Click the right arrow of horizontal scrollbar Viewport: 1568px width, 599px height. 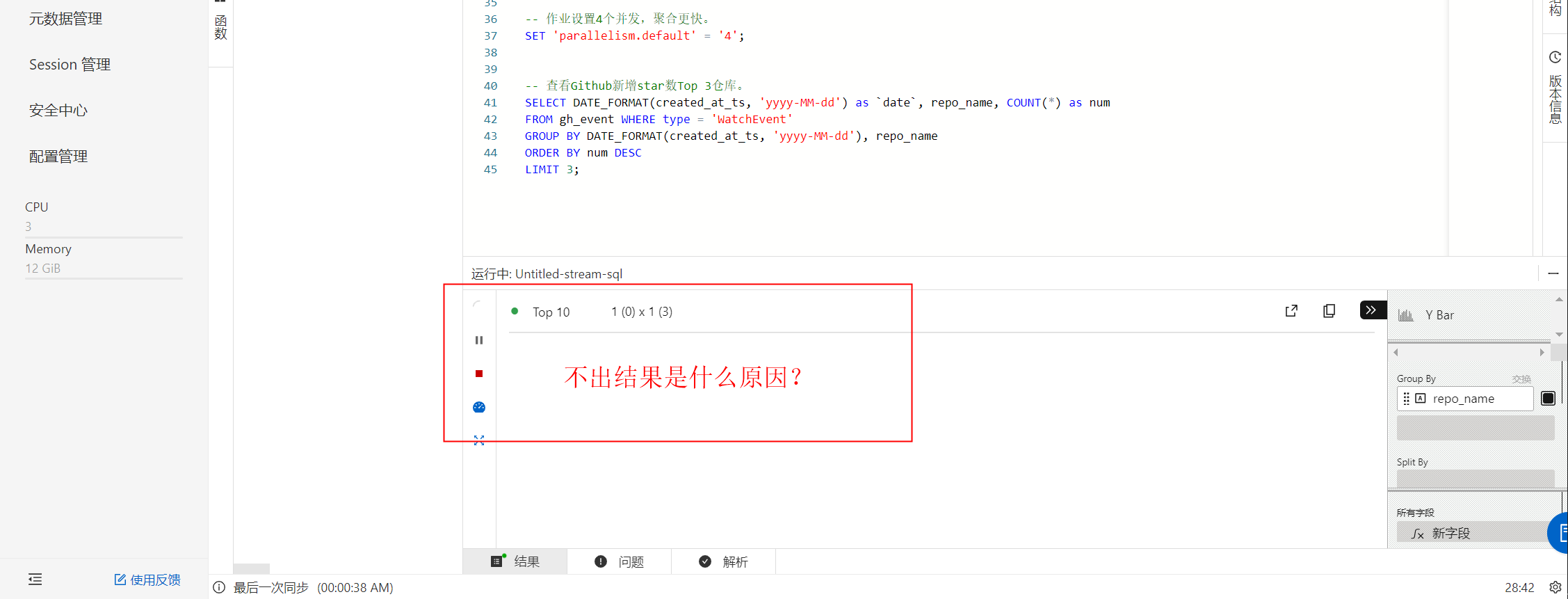1542,352
